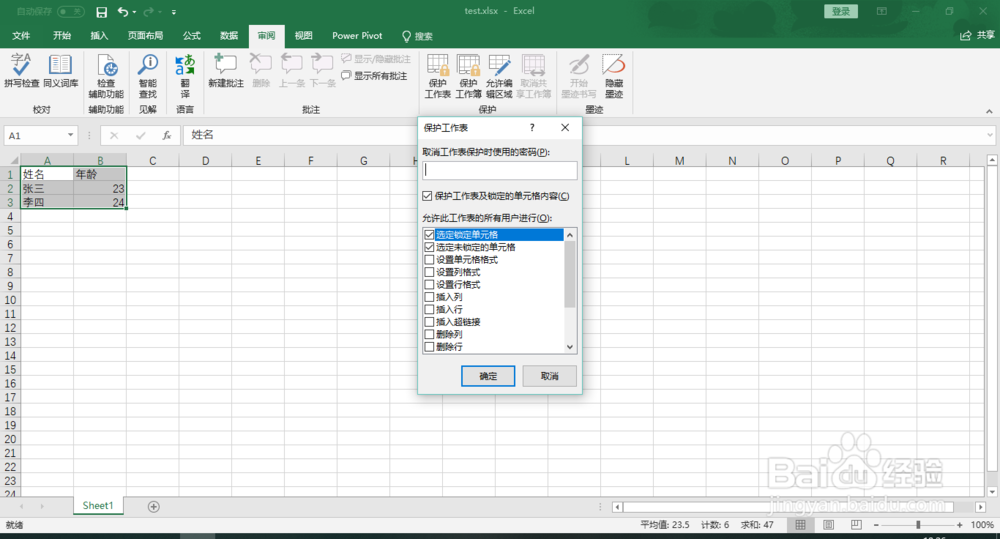This screenshot has width=1000, height=539.
Task: Check the Insert hyperlinks permission
Action: coord(429,321)
